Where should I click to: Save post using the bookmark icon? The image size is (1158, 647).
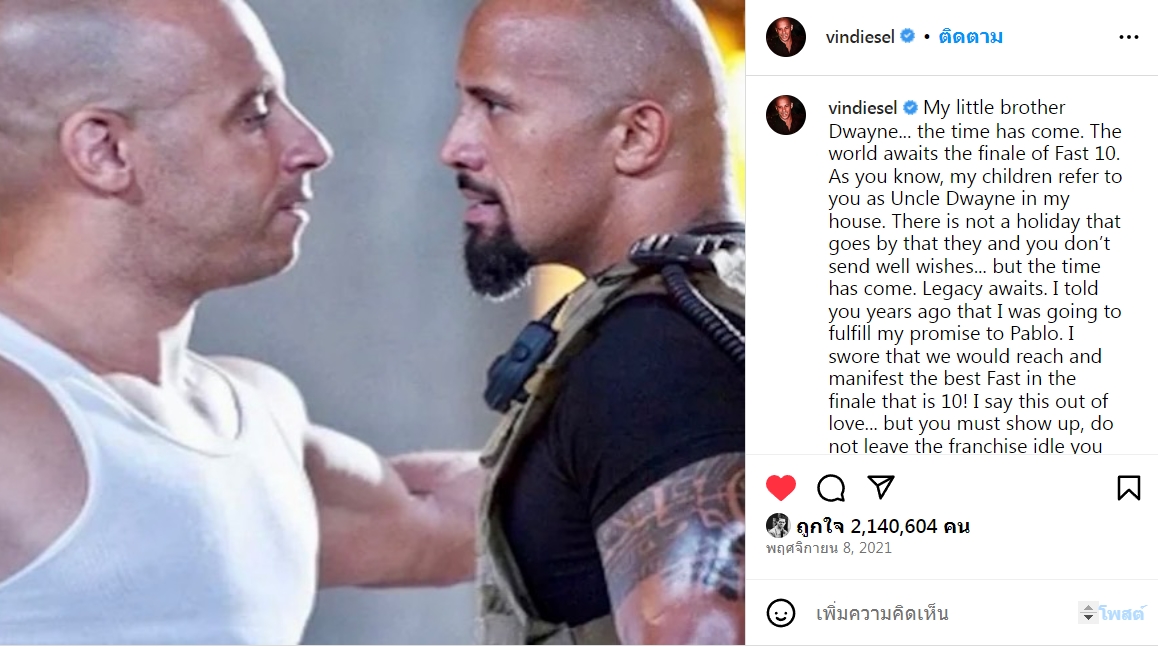tap(1128, 488)
